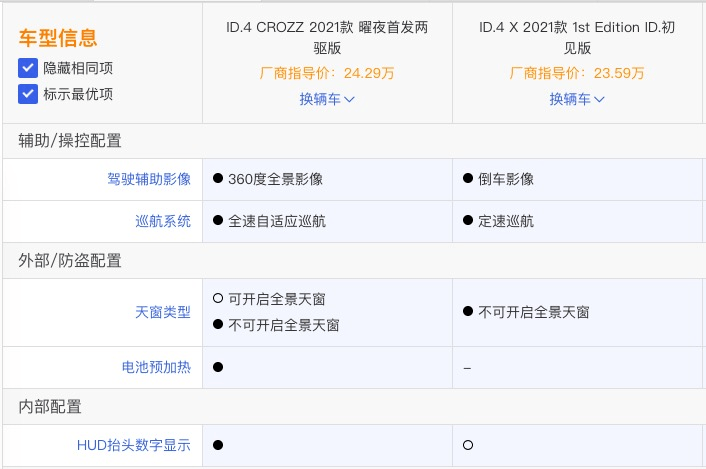Click the 天窗类型 row label
Viewport: 706px width, 469px height.
(x=163, y=312)
